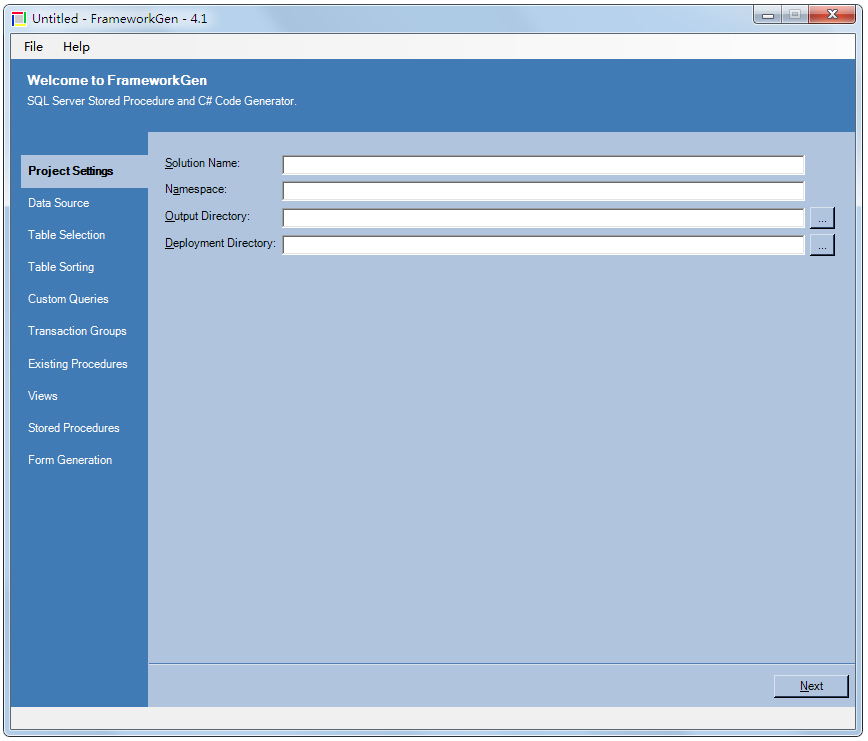Open Existing Procedures page
This screenshot has width=868, height=741.
78,364
